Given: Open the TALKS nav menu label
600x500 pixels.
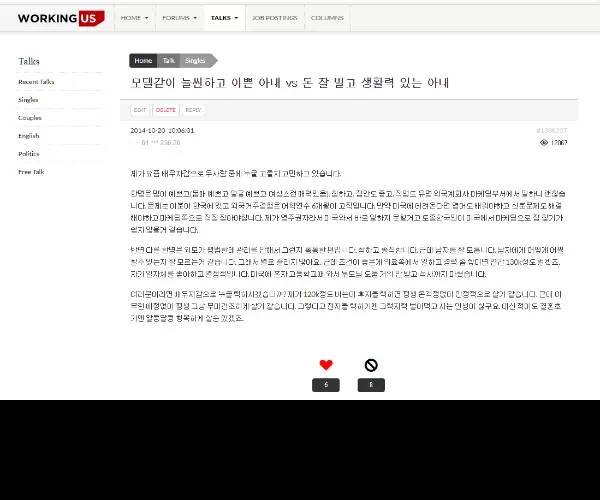Looking at the screenshot, I should click(x=221, y=18).
